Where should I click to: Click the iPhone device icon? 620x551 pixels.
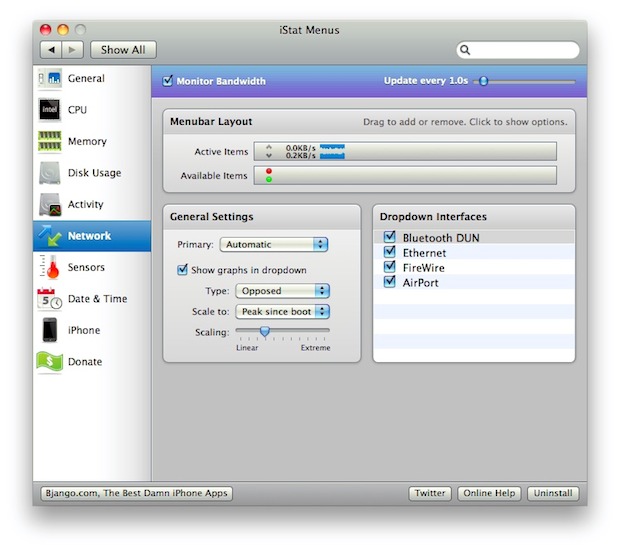(x=50, y=330)
